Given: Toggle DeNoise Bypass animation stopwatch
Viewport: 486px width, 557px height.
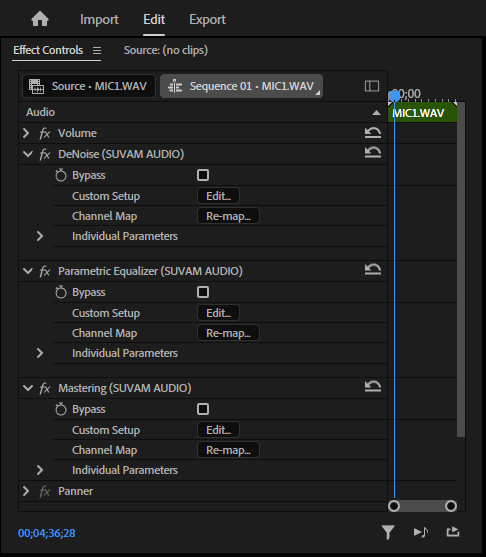Looking at the screenshot, I should pyautogui.click(x=61, y=175).
